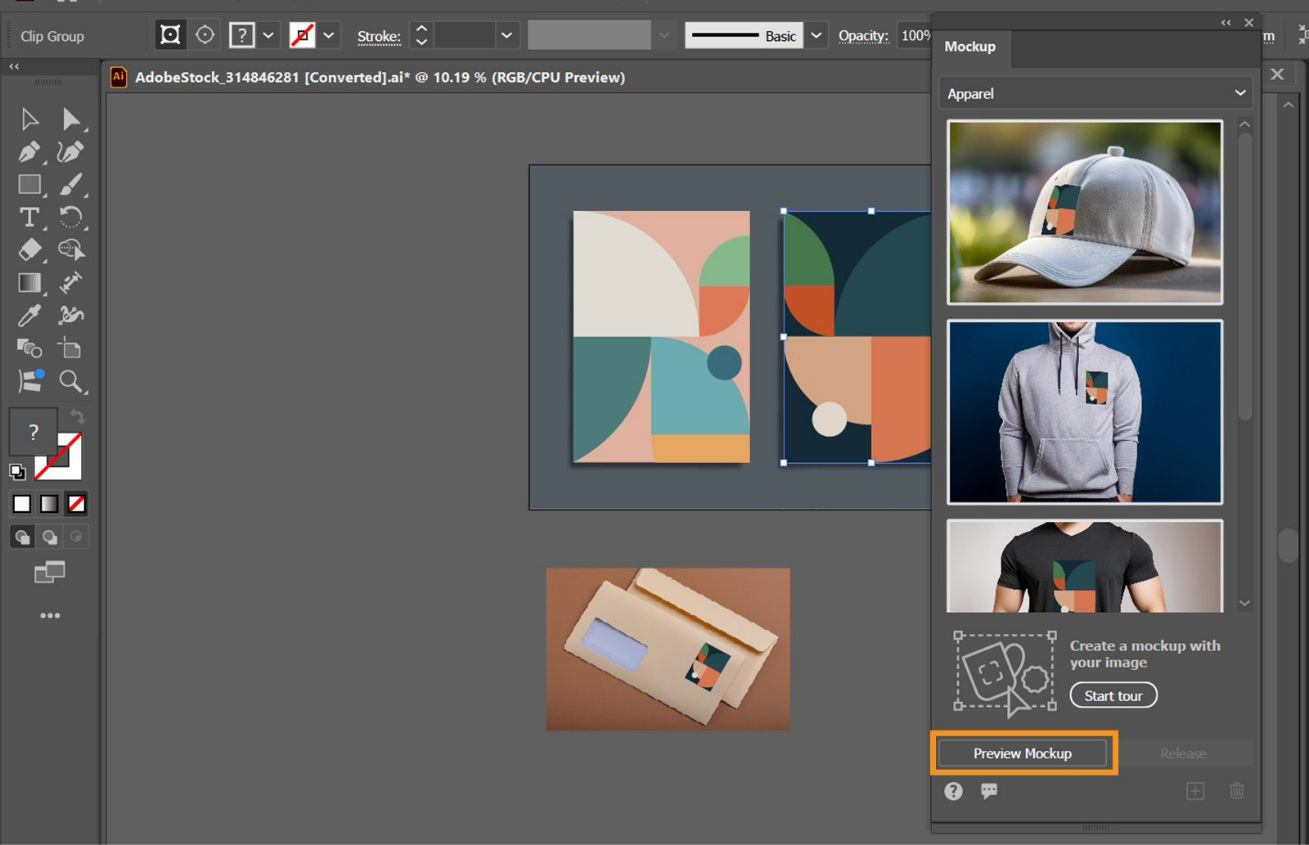Select the Rectangle tool
The height and width of the screenshot is (845, 1309).
[x=29, y=184]
